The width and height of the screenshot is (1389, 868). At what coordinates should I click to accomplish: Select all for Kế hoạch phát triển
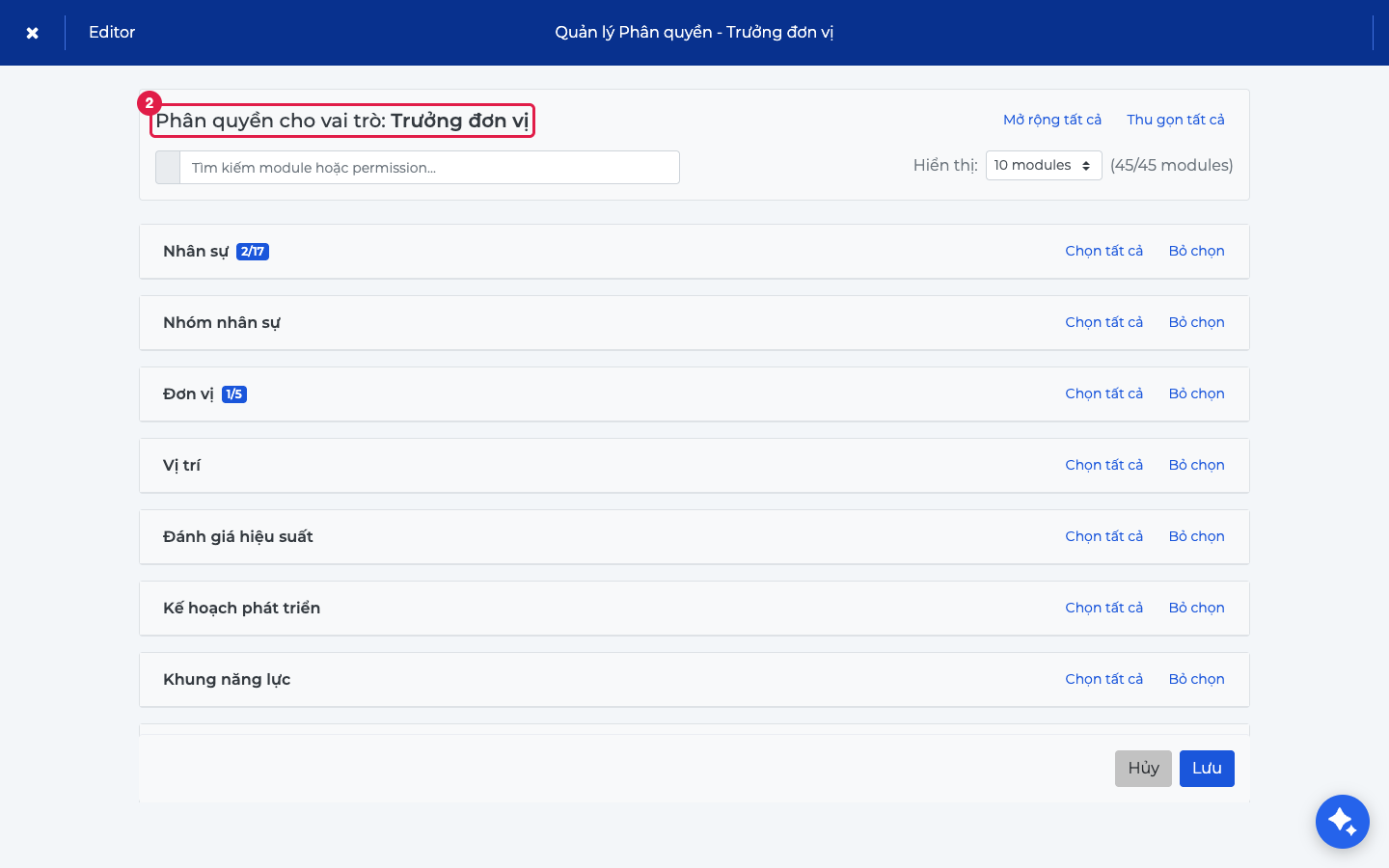pyautogui.click(x=1103, y=608)
